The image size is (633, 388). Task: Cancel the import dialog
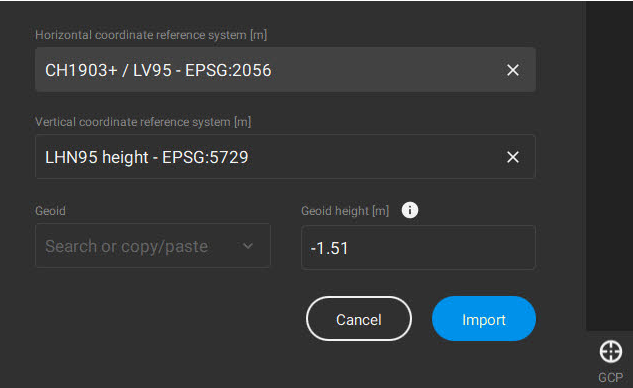[359, 319]
